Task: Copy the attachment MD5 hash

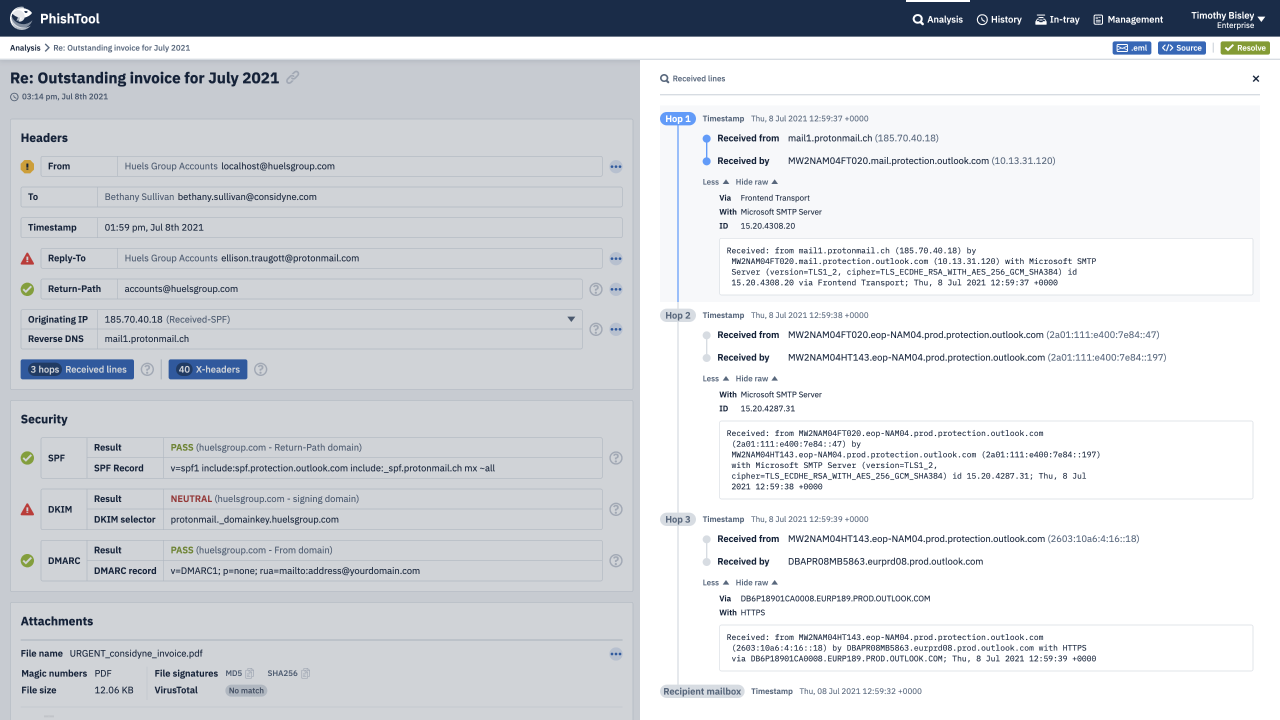Action: pyautogui.click(x=250, y=673)
